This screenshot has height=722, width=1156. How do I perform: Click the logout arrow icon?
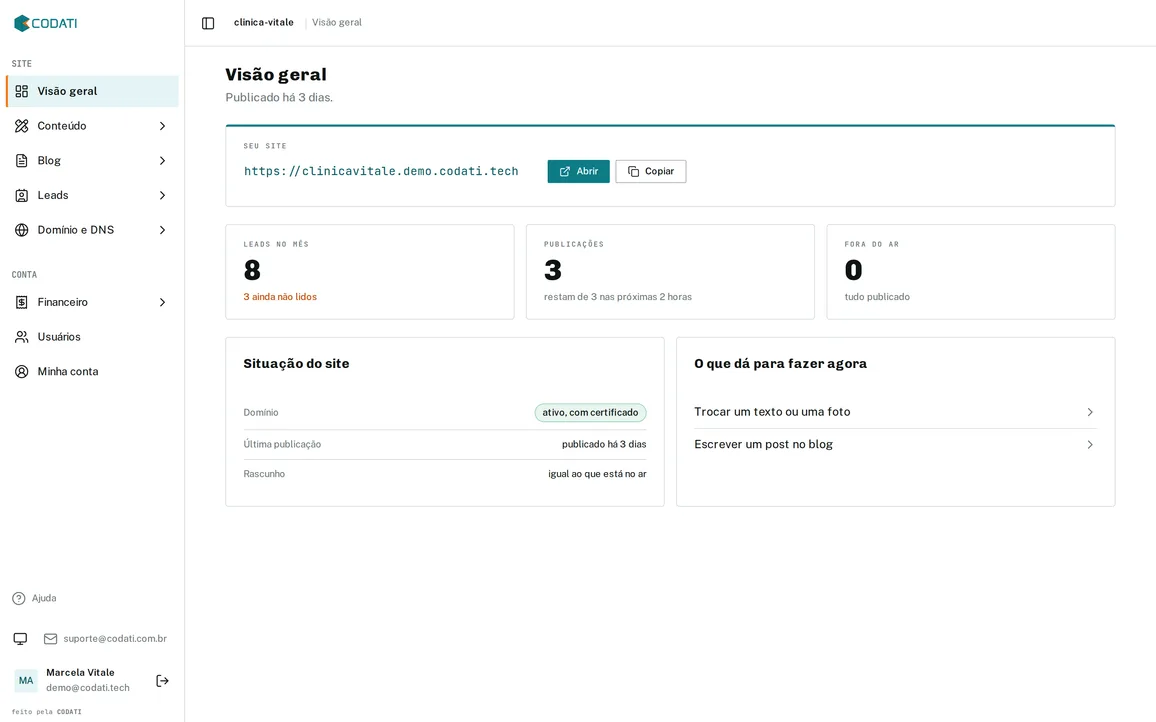163,681
